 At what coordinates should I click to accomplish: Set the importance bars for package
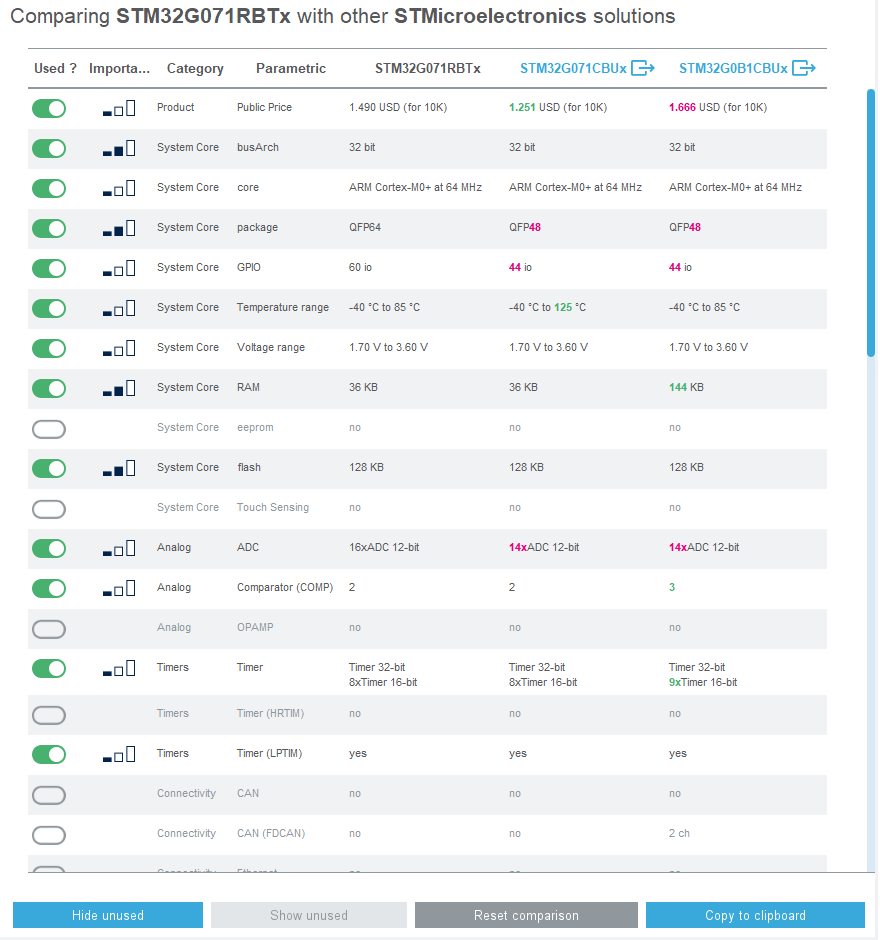[x=119, y=228]
